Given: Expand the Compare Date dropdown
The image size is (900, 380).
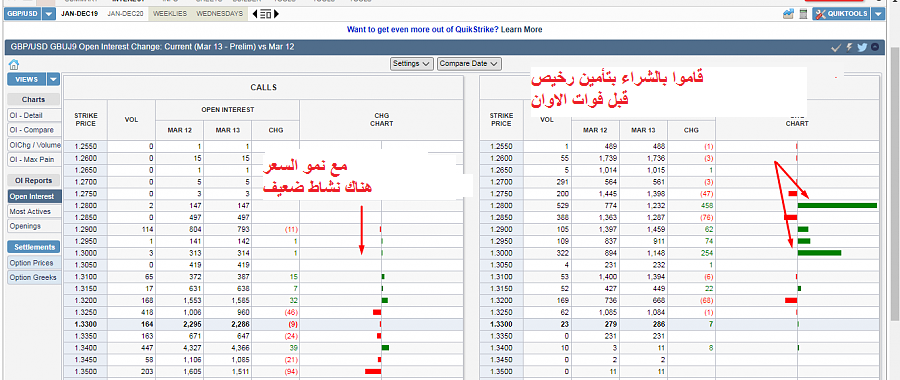Looking at the screenshot, I should pyautogui.click(x=469, y=64).
